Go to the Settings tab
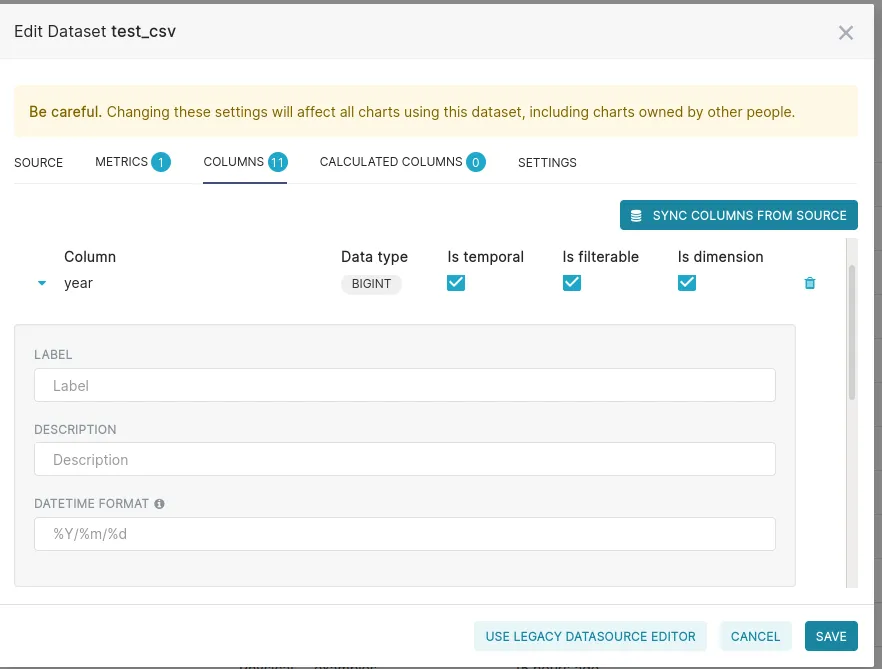 pyautogui.click(x=547, y=162)
